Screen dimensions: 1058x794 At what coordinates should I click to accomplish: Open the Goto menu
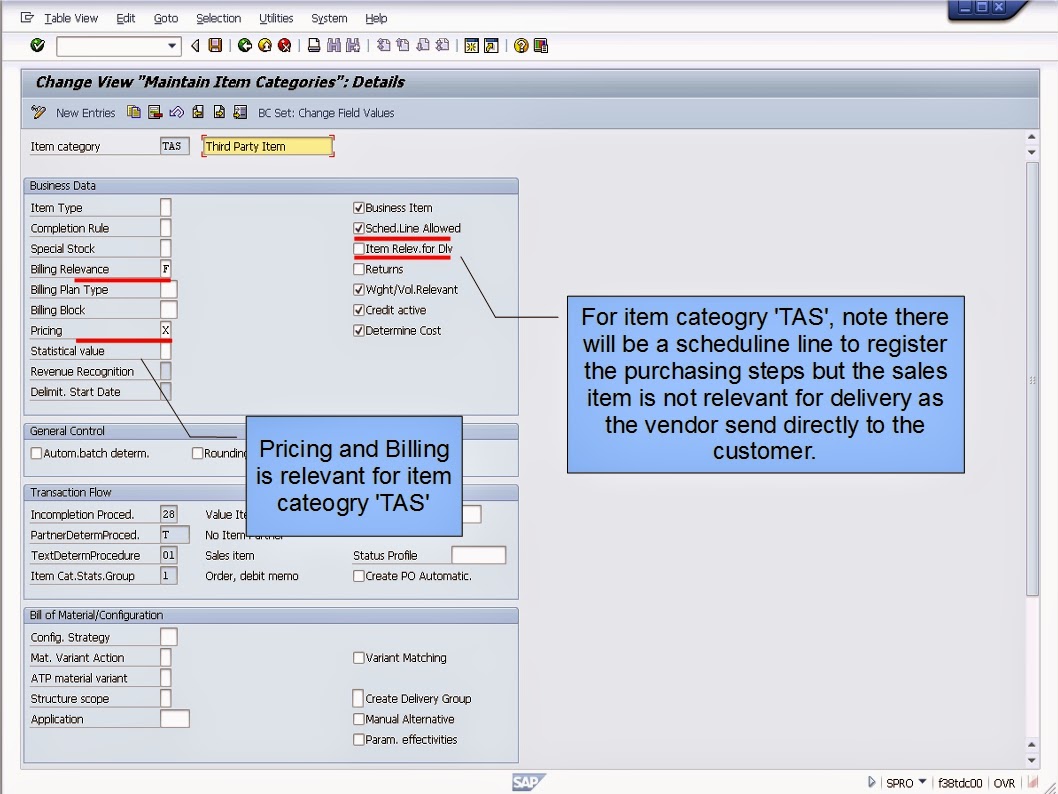pos(166,17)
